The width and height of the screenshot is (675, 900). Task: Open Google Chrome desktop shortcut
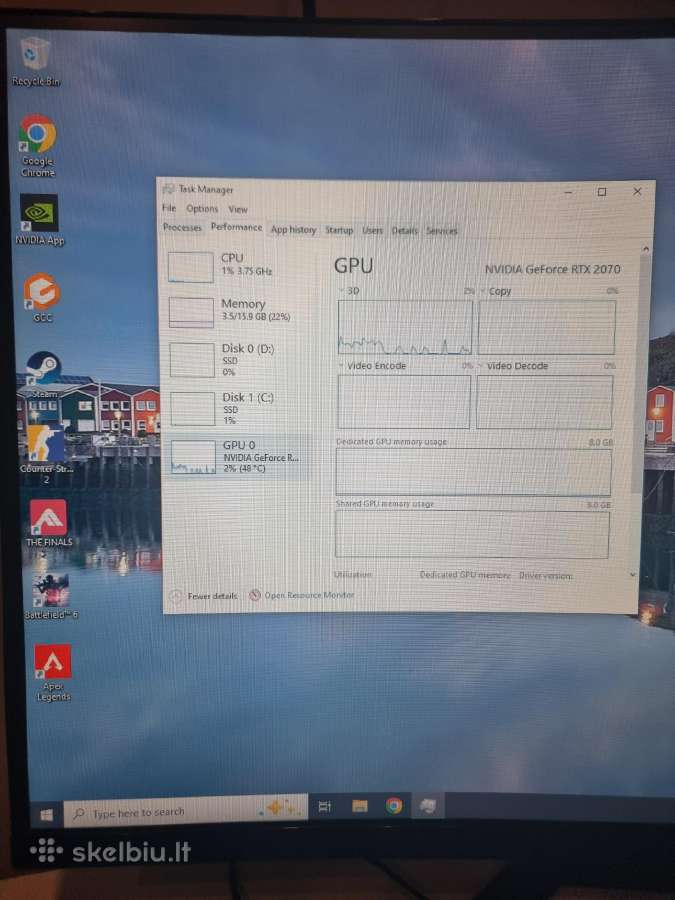click(x=37, y=145)
